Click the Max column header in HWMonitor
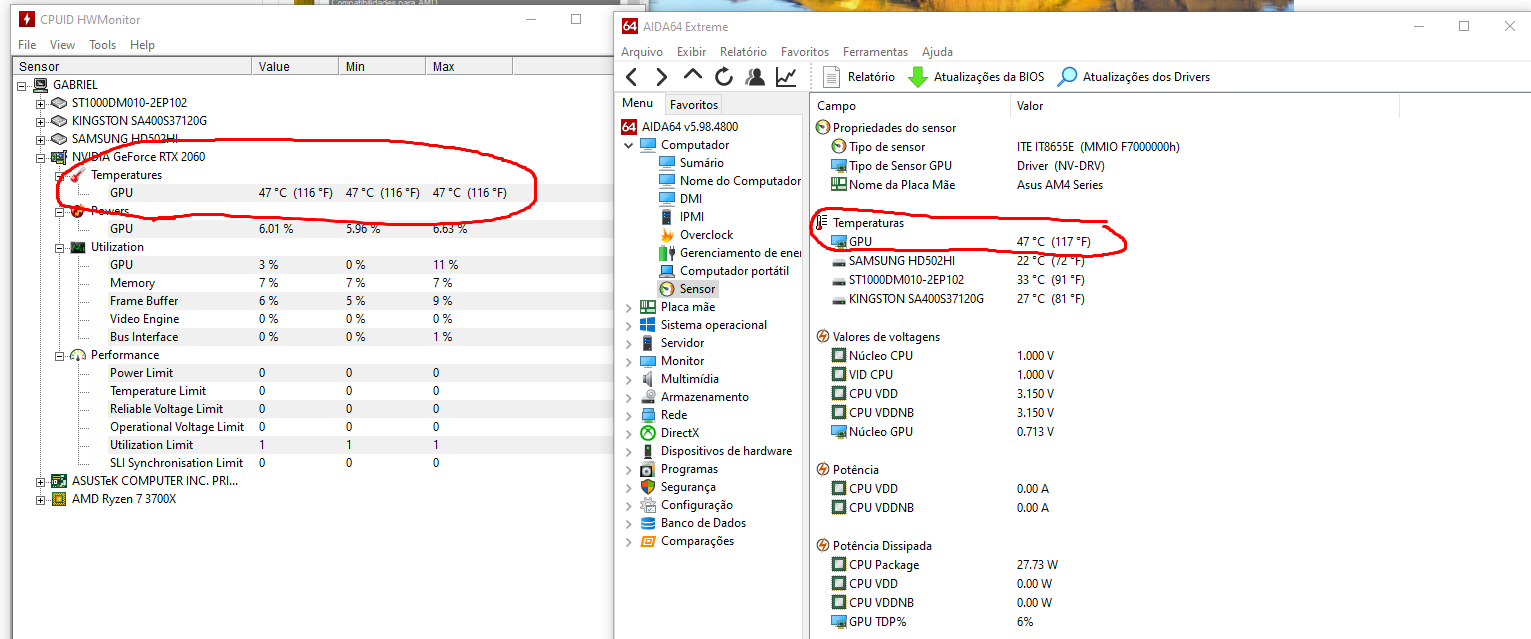Image resolution: width=1531 pixels, height=639 pixels. [x=469, y=67]
